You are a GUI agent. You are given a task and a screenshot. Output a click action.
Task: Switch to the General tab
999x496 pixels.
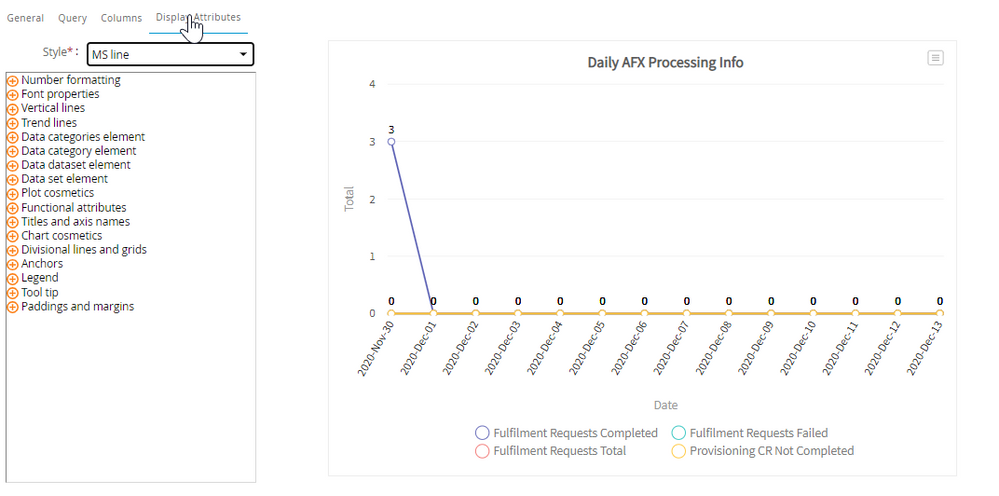pos(25,18)
